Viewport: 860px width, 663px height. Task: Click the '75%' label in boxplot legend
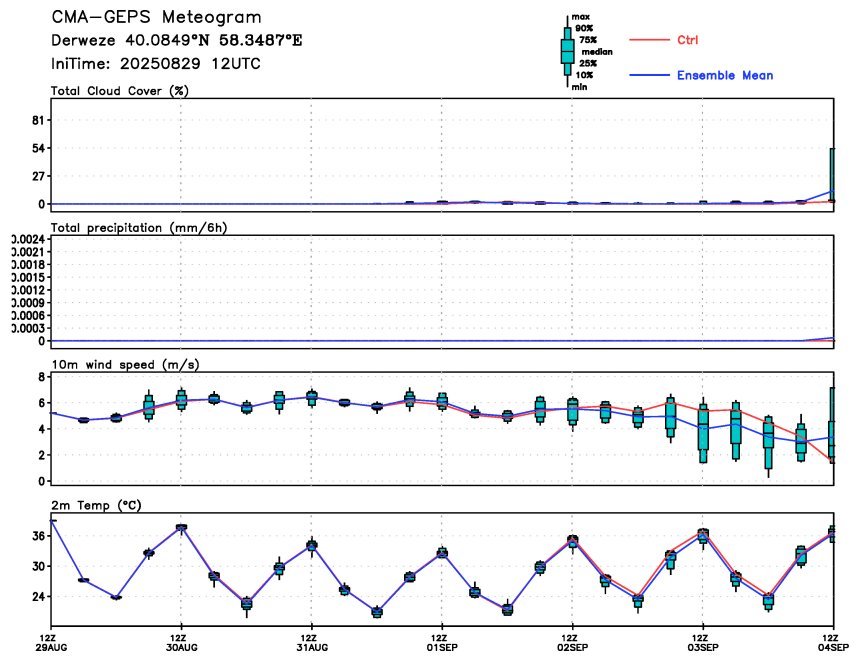[x=588, y=39]
